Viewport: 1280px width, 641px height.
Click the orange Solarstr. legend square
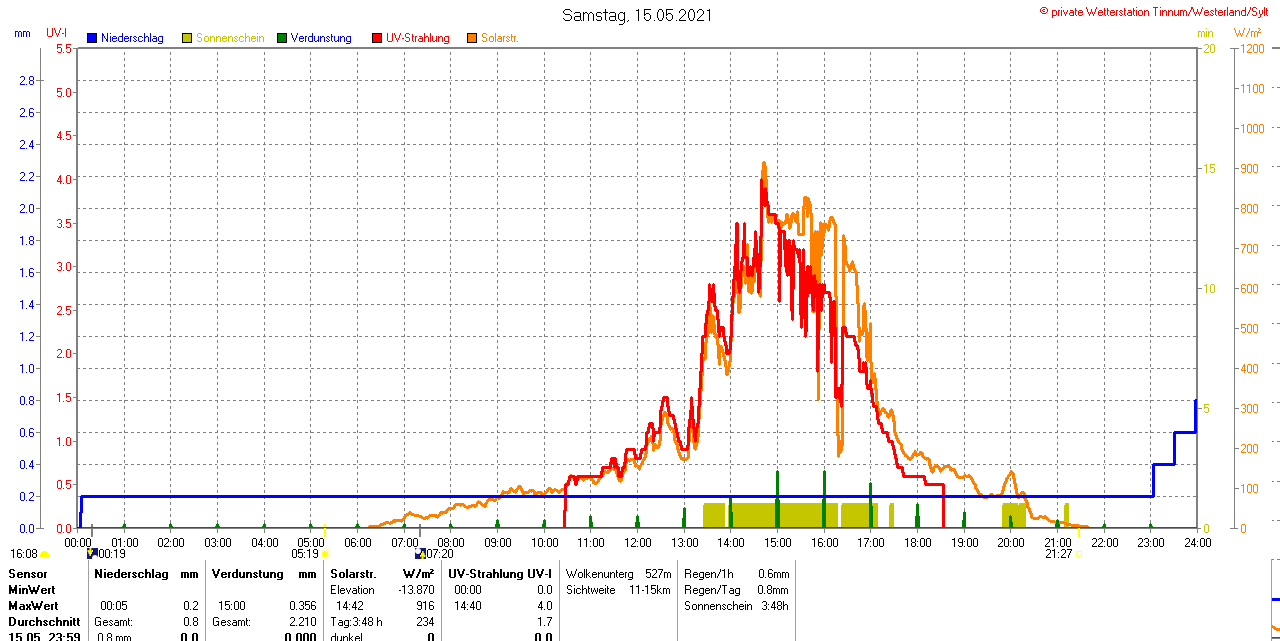[472, 38]
